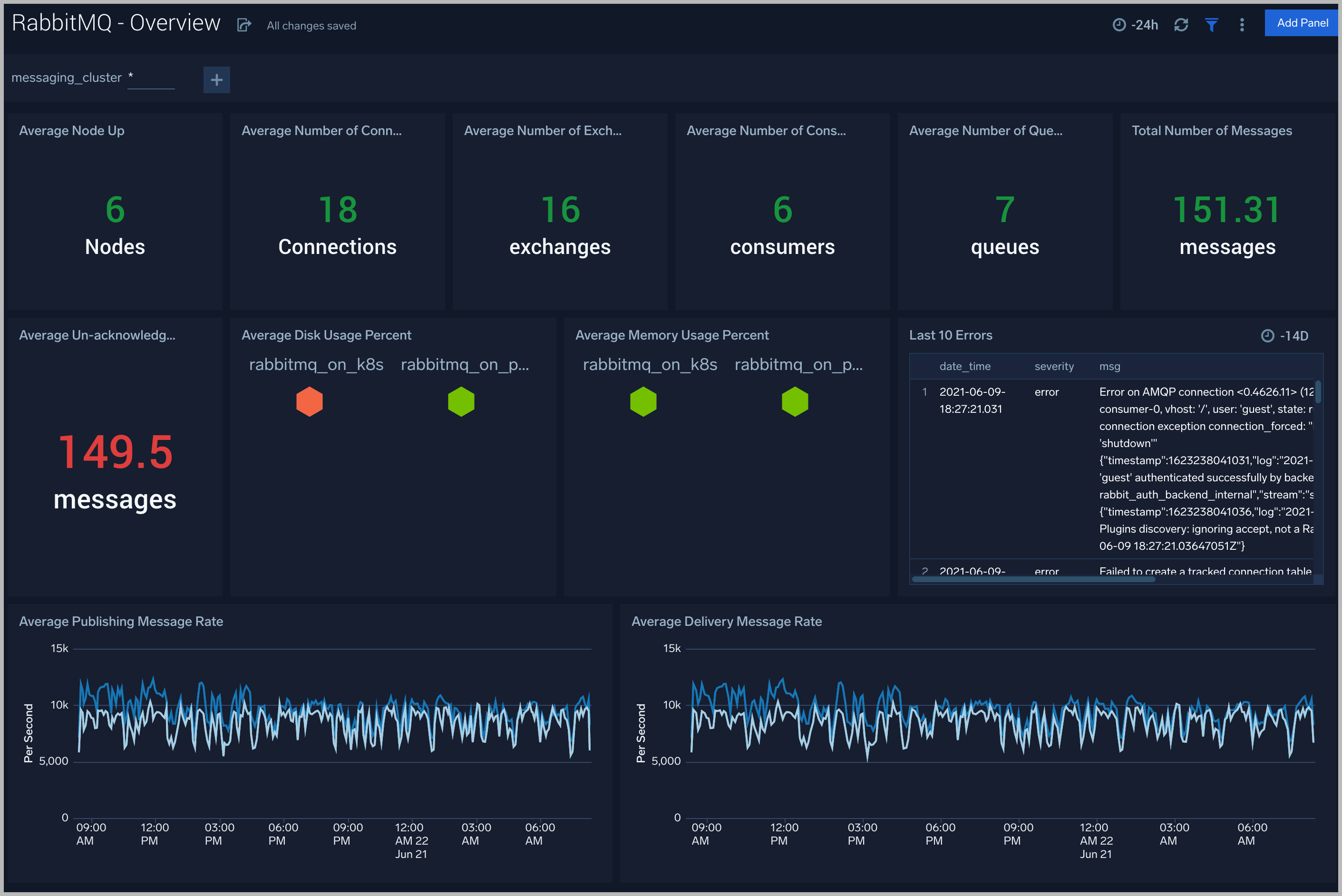The width and height of the screenshot is (1342, 896).
Task: Click the errors table horizontal scrollbar
Action: tap(1034, 579)
